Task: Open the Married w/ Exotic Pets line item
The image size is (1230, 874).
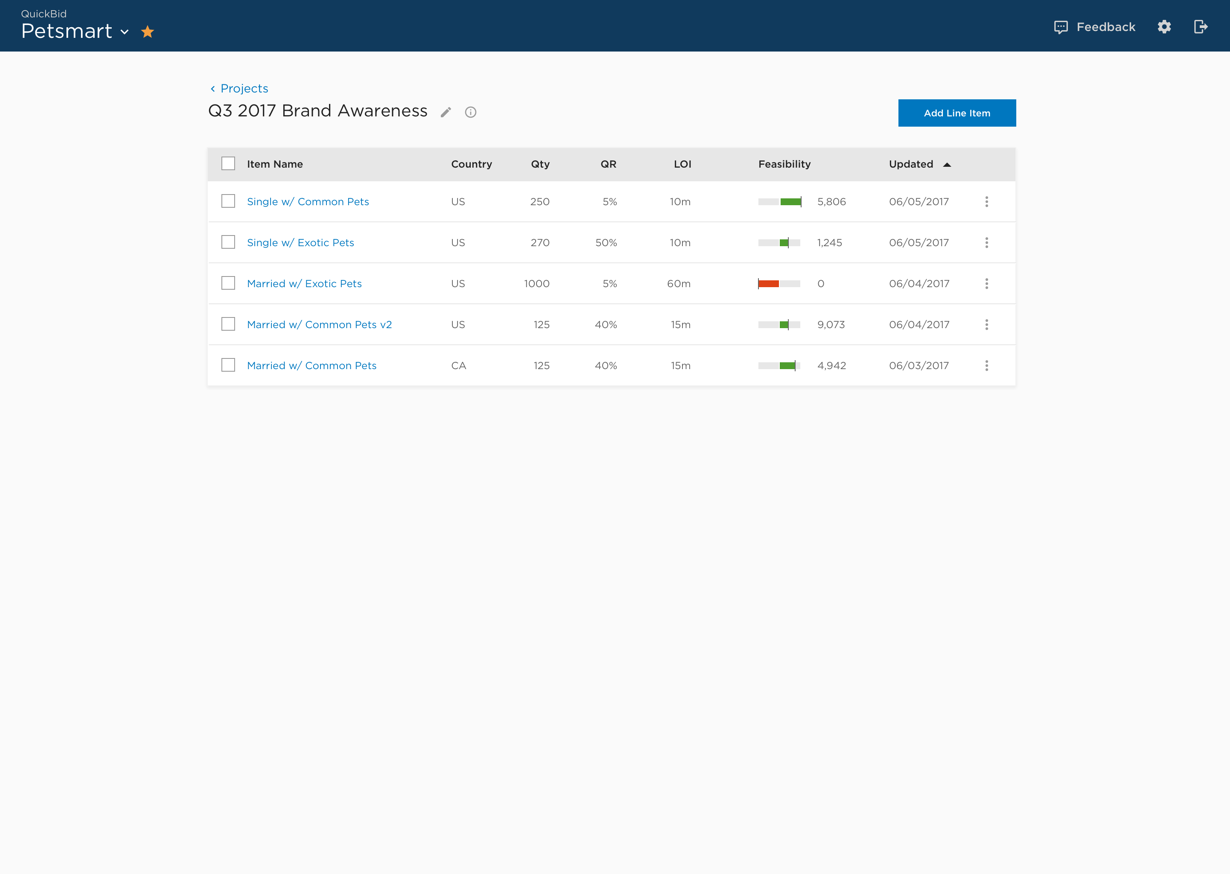Action: [x=303, y=283]
